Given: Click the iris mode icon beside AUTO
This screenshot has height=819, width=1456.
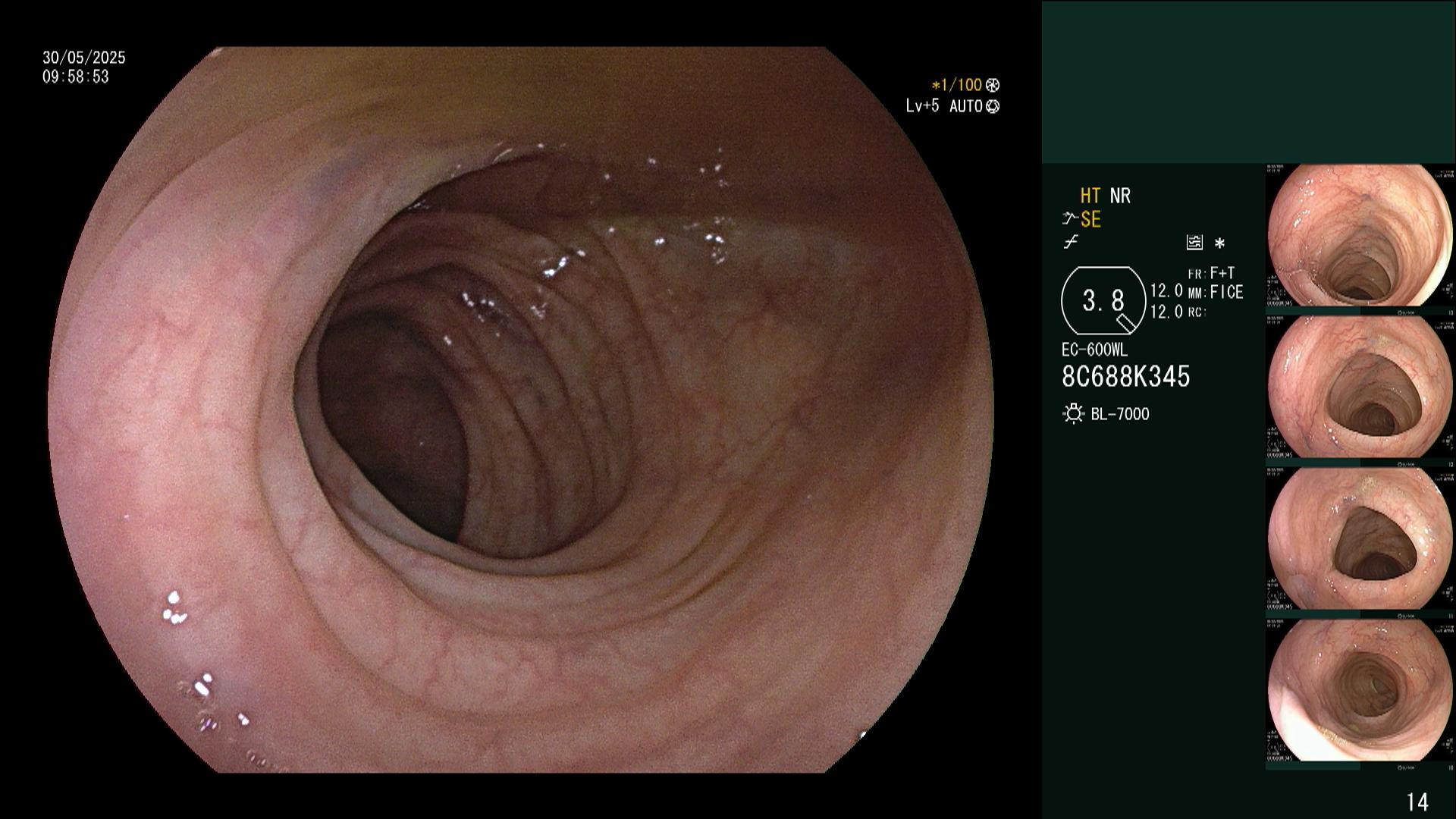Looking at the screenshot, I should [x=993, y=106].
